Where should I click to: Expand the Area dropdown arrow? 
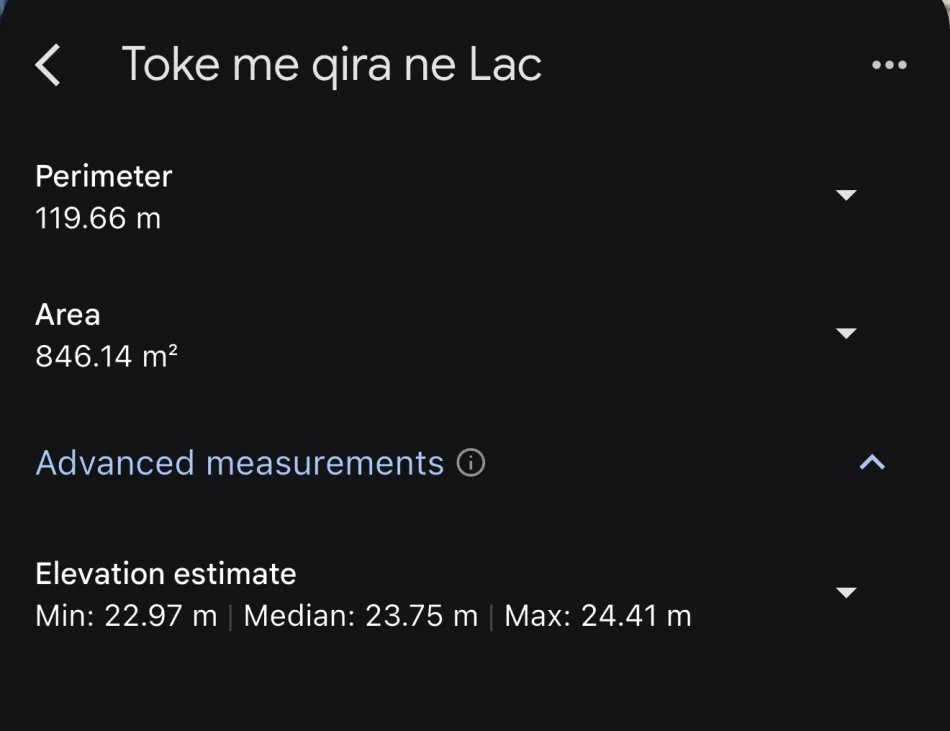(846, 333)
